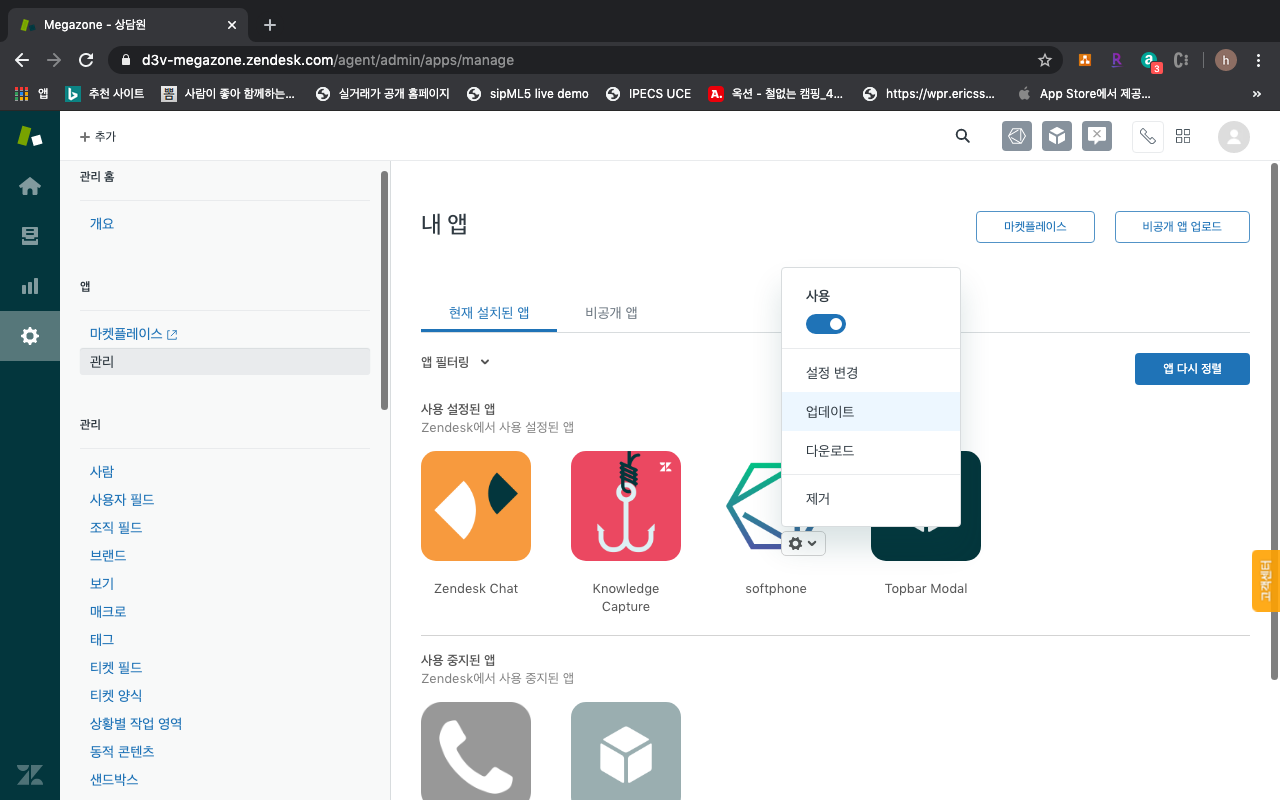The height and width of the screenshot is (800, 1280).
Task: Open 상황별 작업 영역 admin link
Action: pyautogui.click(x=136, y=723)
